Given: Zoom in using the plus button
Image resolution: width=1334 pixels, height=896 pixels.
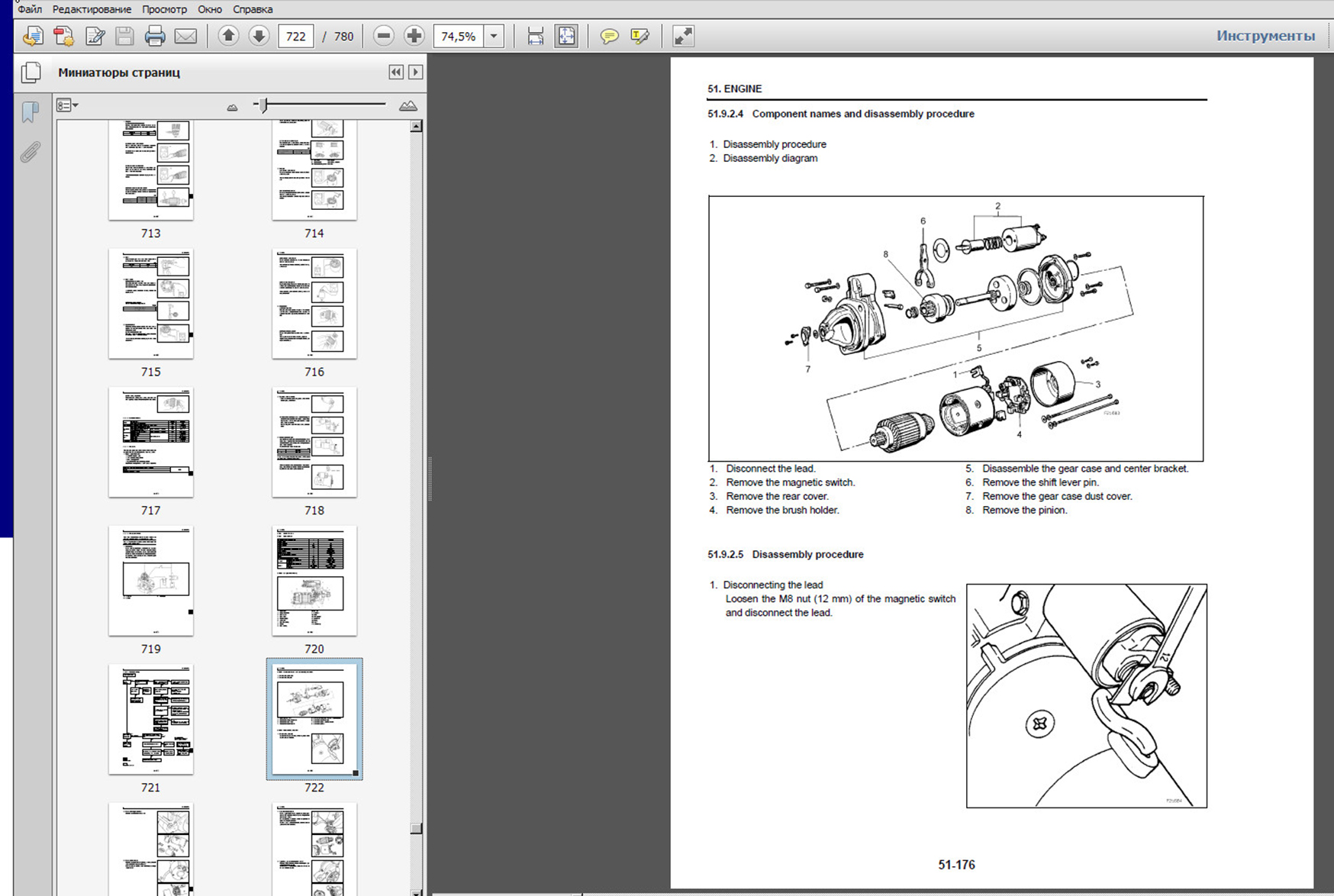Looking at the screenshot, I should pyautogui.click(x=414, y=36).
